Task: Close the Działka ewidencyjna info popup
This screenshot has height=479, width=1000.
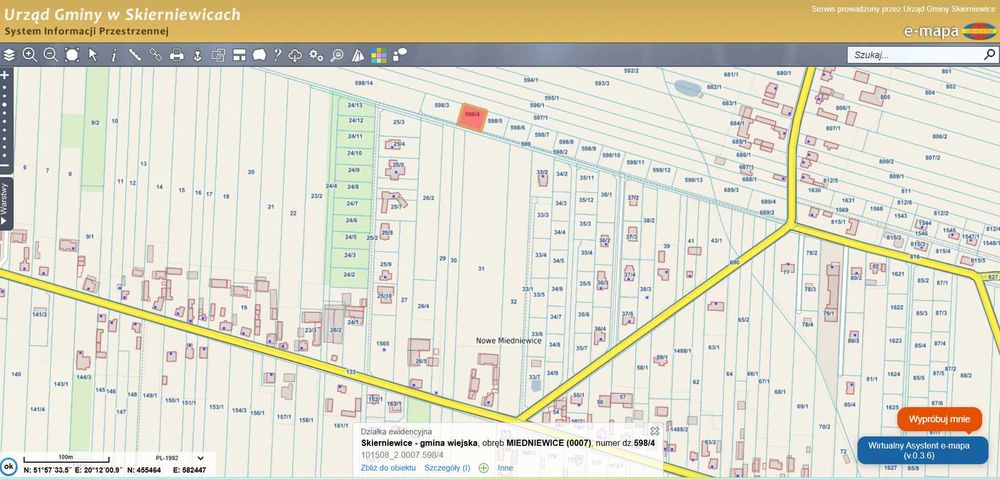Action: (654, 431)
